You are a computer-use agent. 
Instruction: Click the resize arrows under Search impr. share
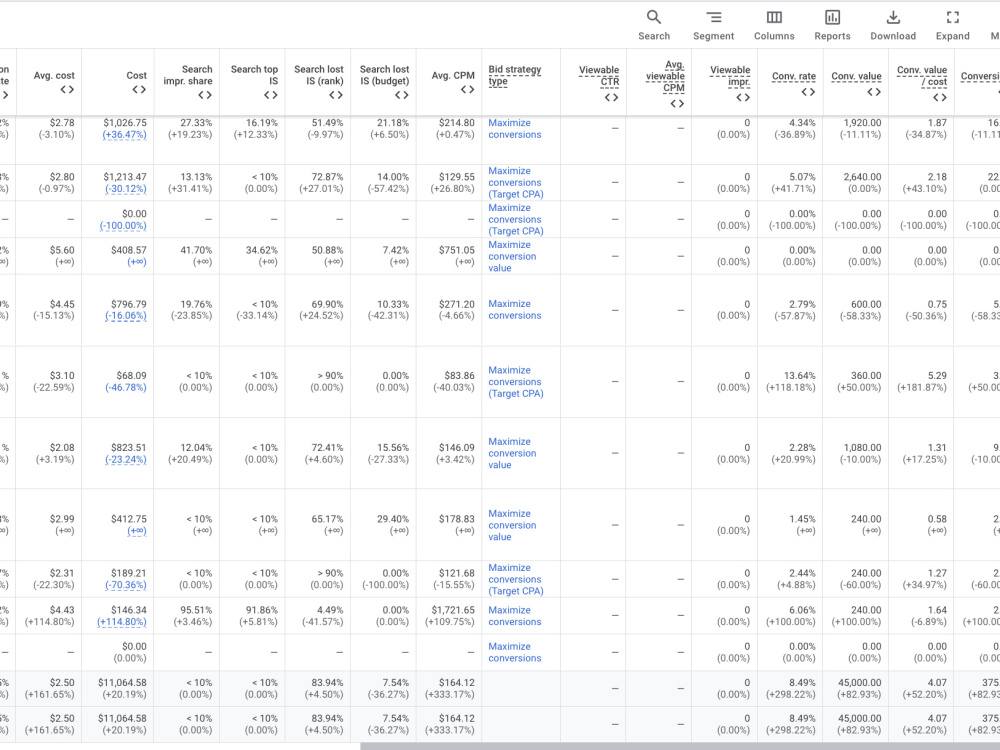point(205,95)
